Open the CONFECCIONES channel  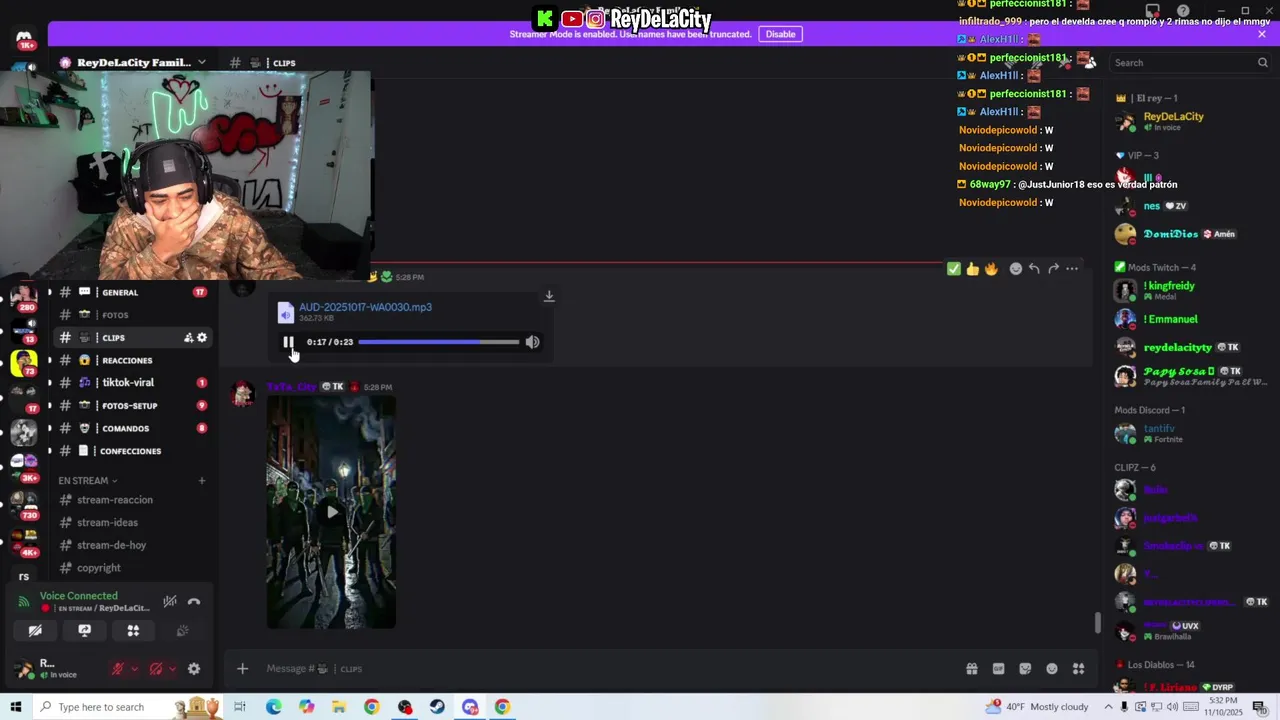click(132, 451)
